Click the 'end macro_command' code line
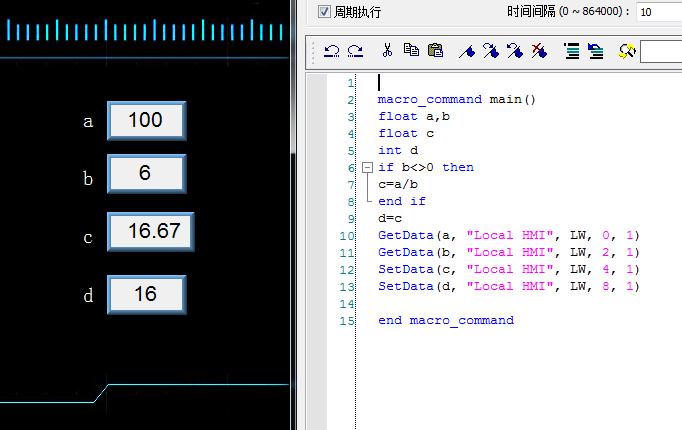This screenshot has height=430, width=682. (x=446, y=320)
